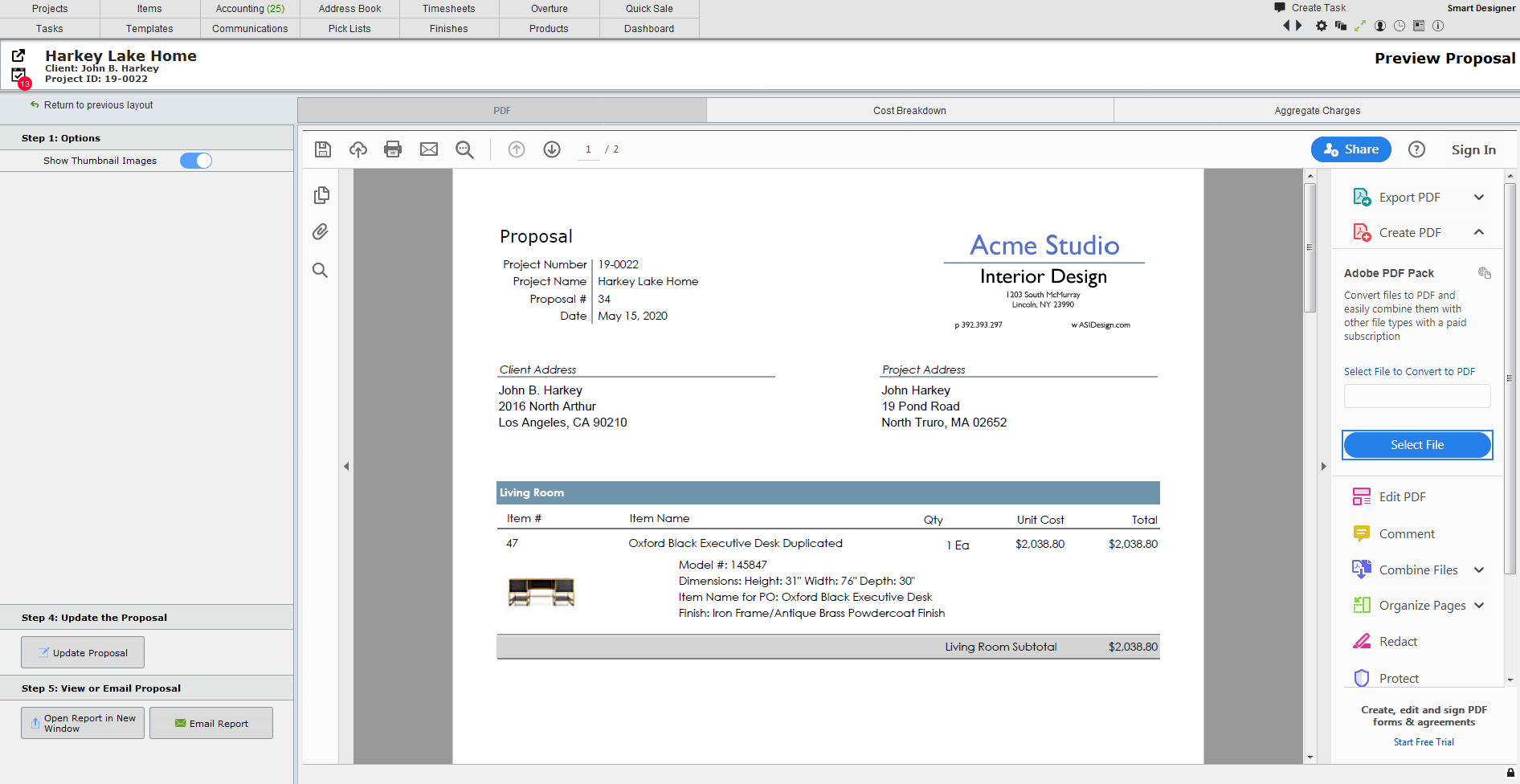Click the navigate forward triangle in header
This screenshot has height=784, width=1520.
click(1298, 26)
